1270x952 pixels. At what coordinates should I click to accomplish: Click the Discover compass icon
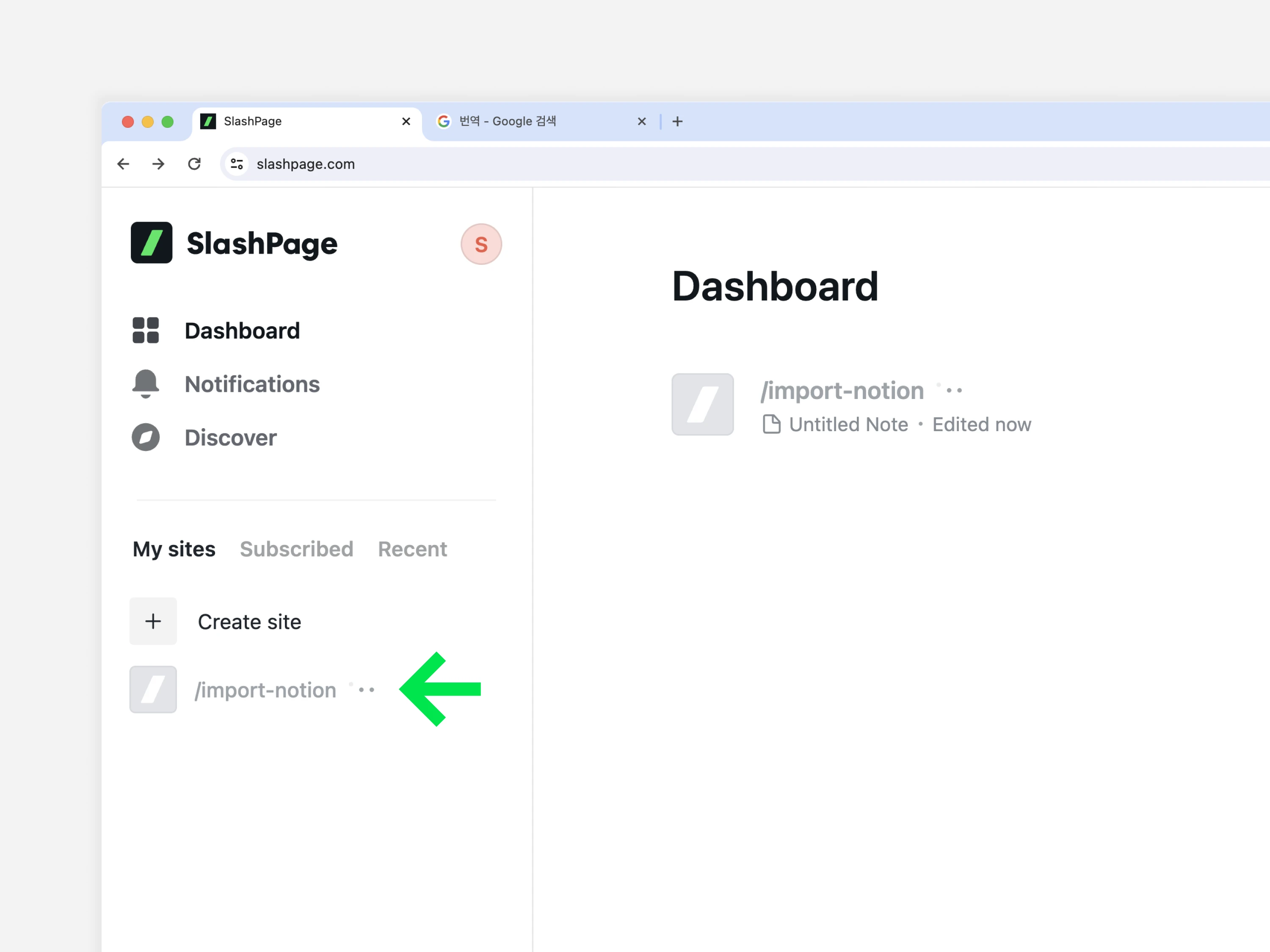click(146, 437)
